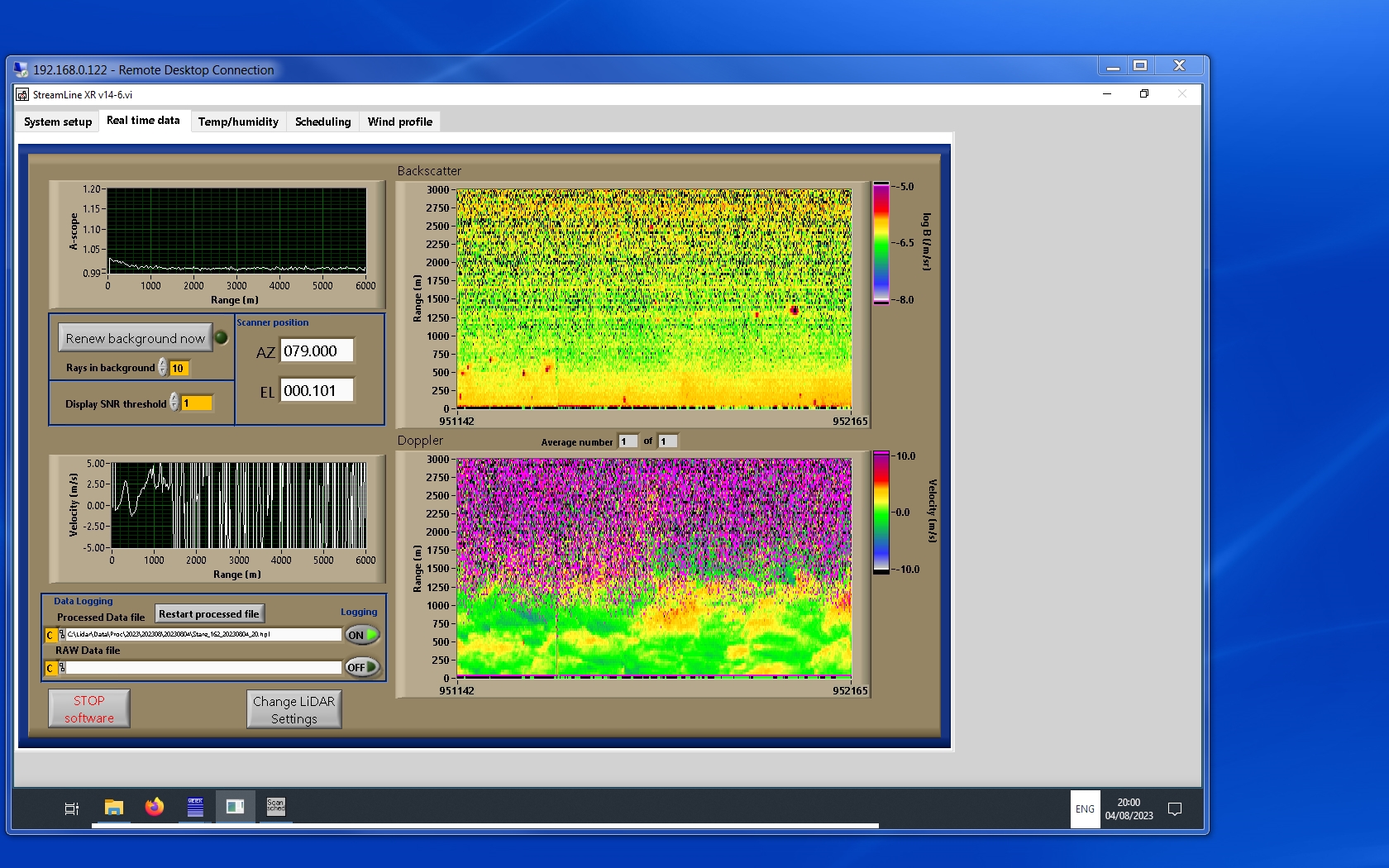Click the Scan sched taskbar icon
Screen dimensions: 1389x868
275,807
